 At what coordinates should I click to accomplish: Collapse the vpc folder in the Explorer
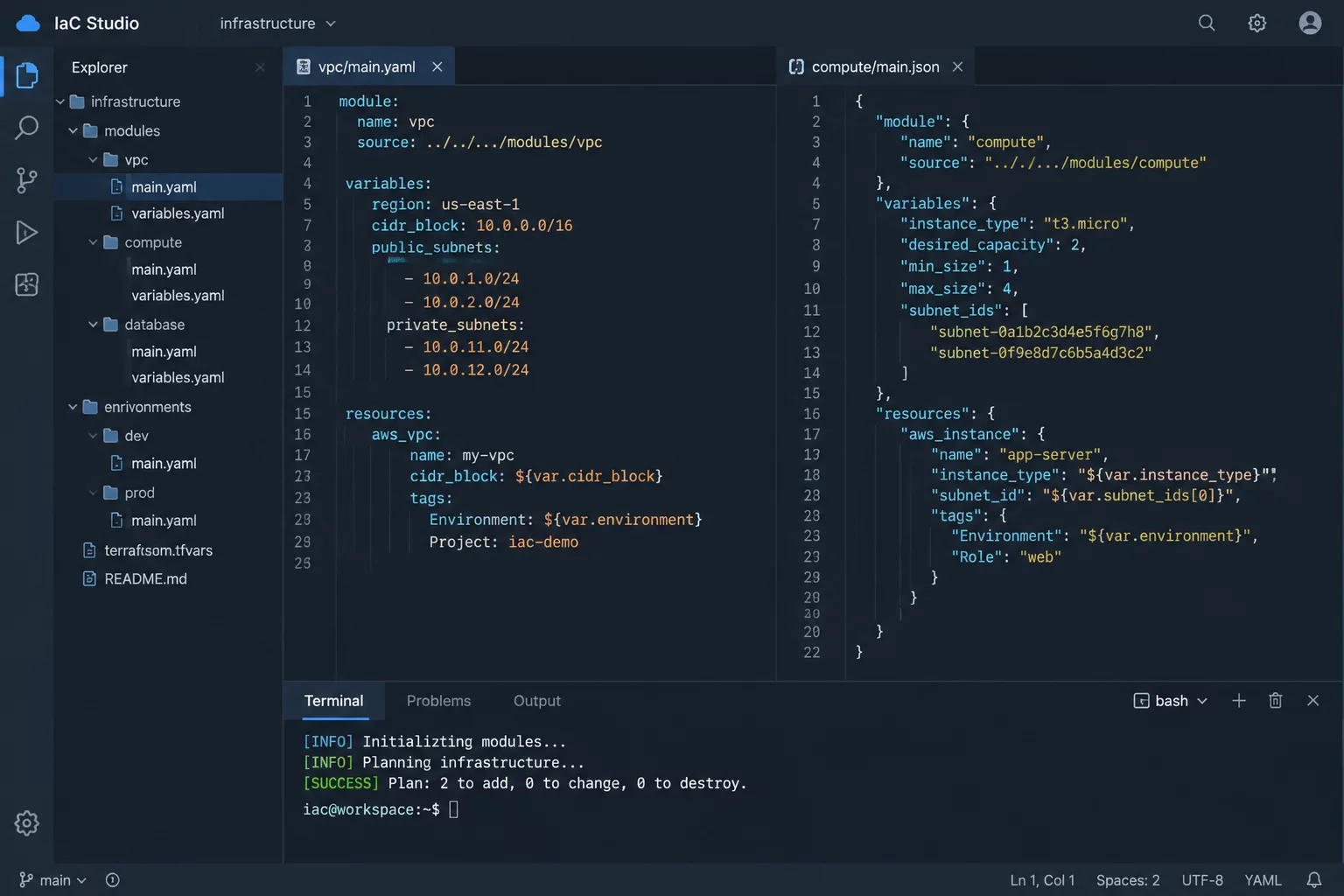(94, 160)
